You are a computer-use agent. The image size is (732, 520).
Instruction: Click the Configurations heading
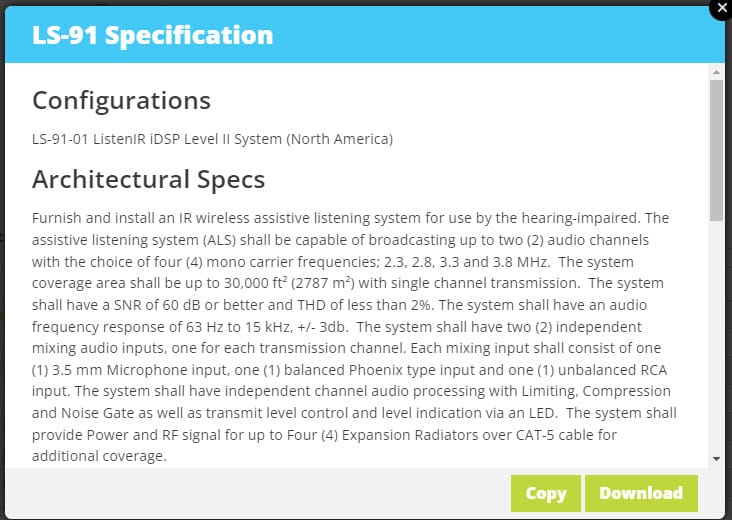pyautogui.click(x=121, y=100)
